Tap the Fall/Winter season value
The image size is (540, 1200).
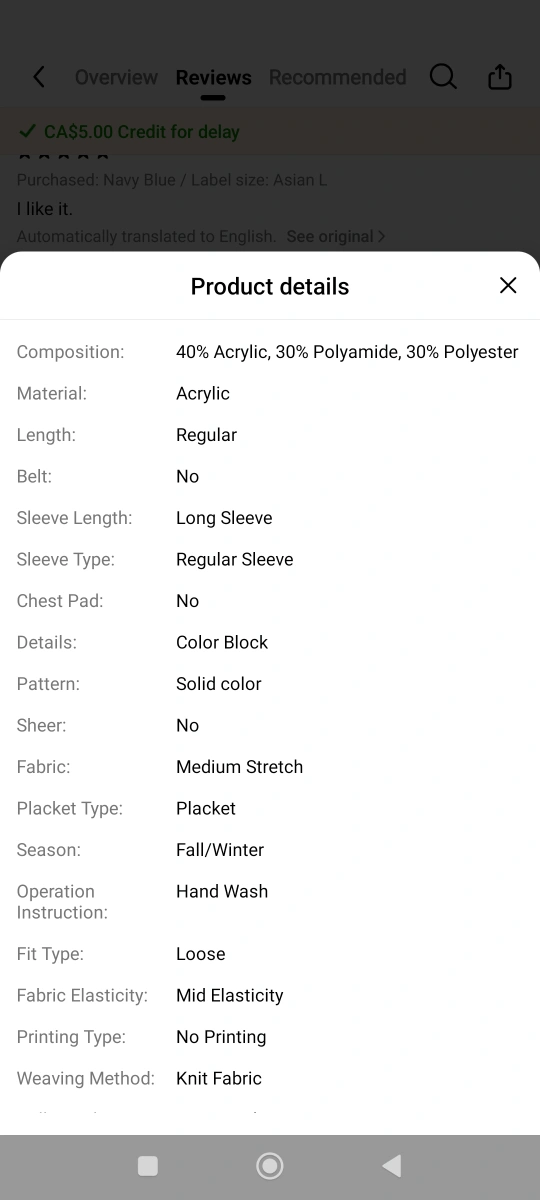point(220,850)
